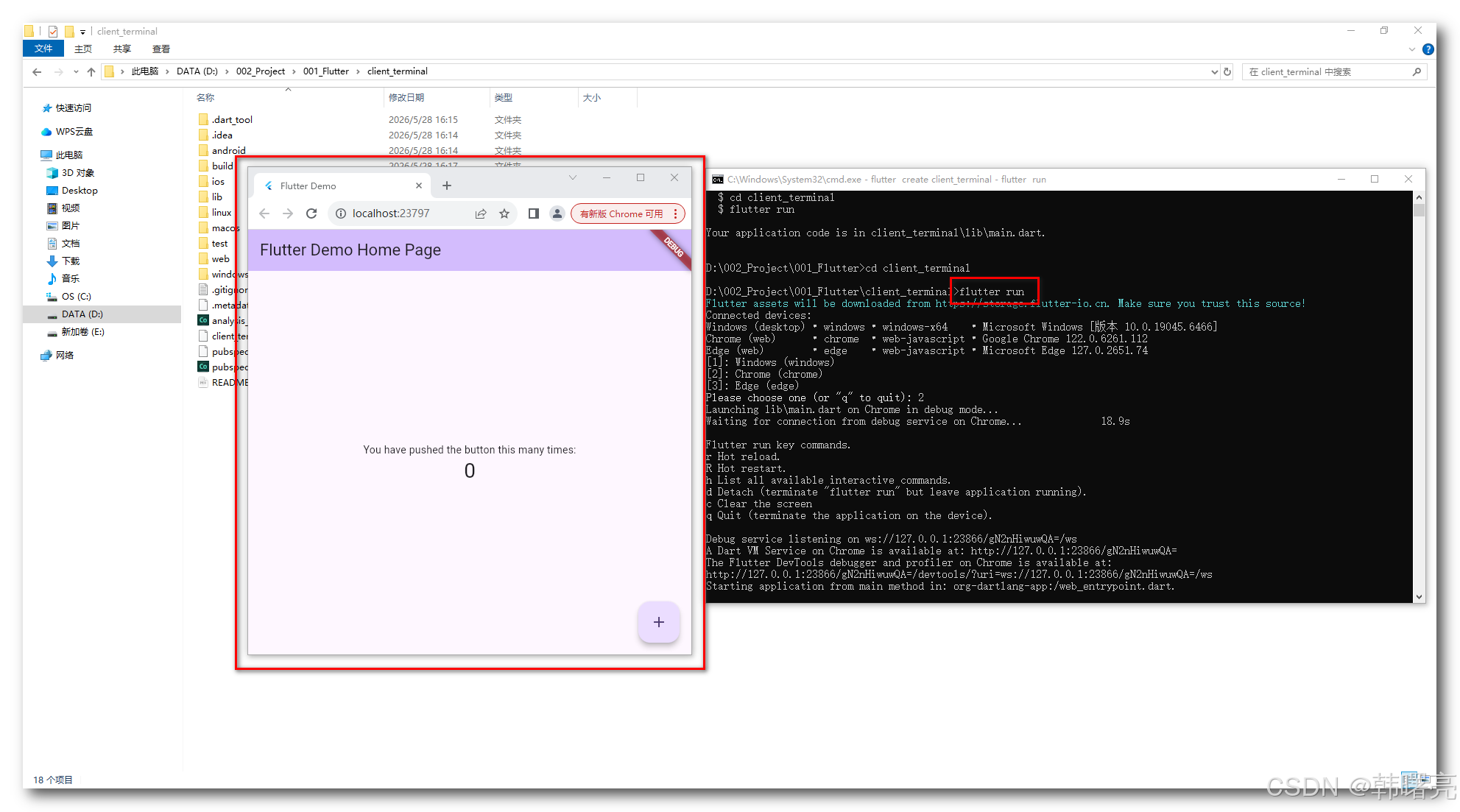
Task: Select 视频 in the navigation pane
Action: pos(71,208)
